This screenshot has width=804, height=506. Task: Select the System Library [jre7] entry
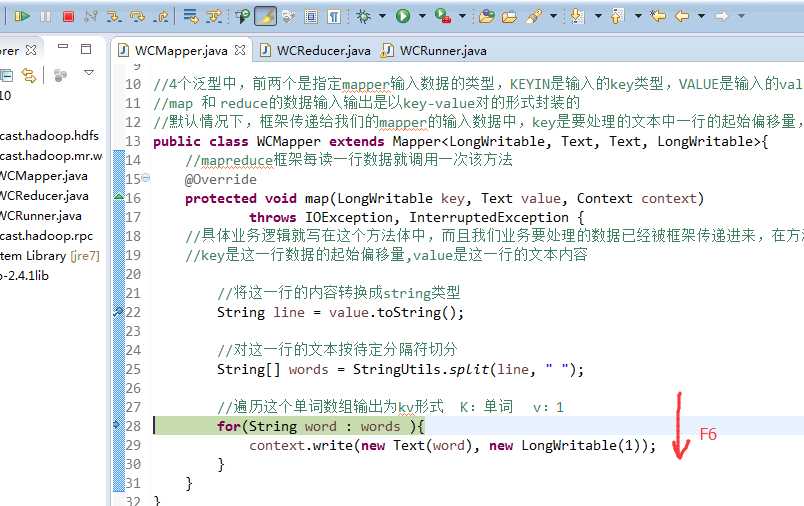[x=50, y=255]
